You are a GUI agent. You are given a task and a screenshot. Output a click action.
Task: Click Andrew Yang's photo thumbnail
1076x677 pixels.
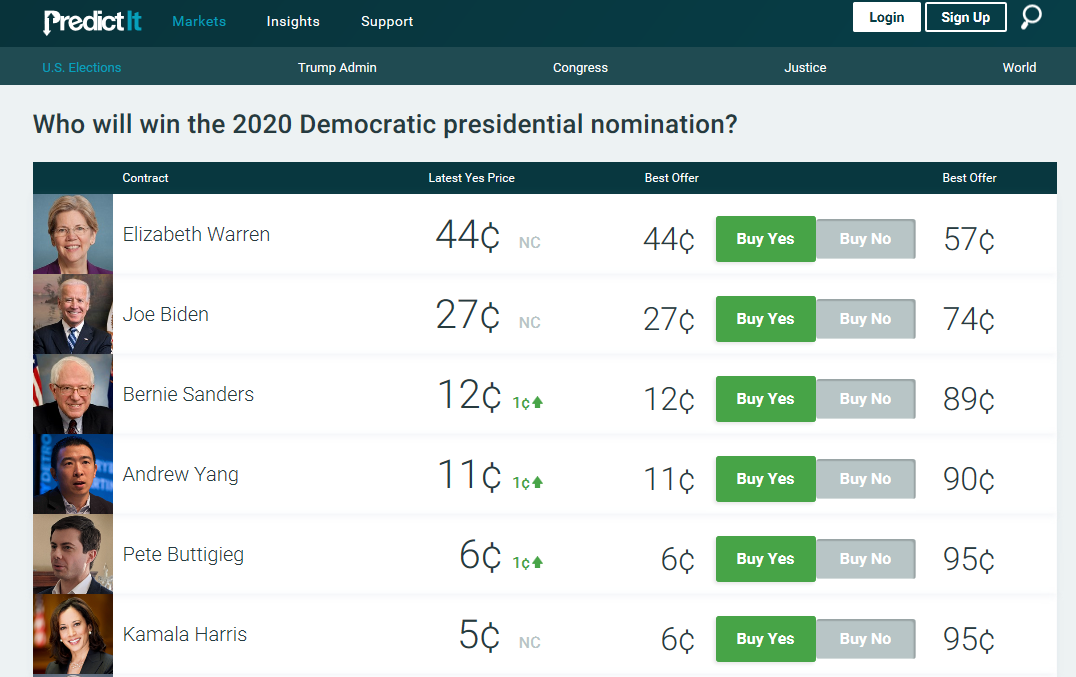(x=73, y=474)
